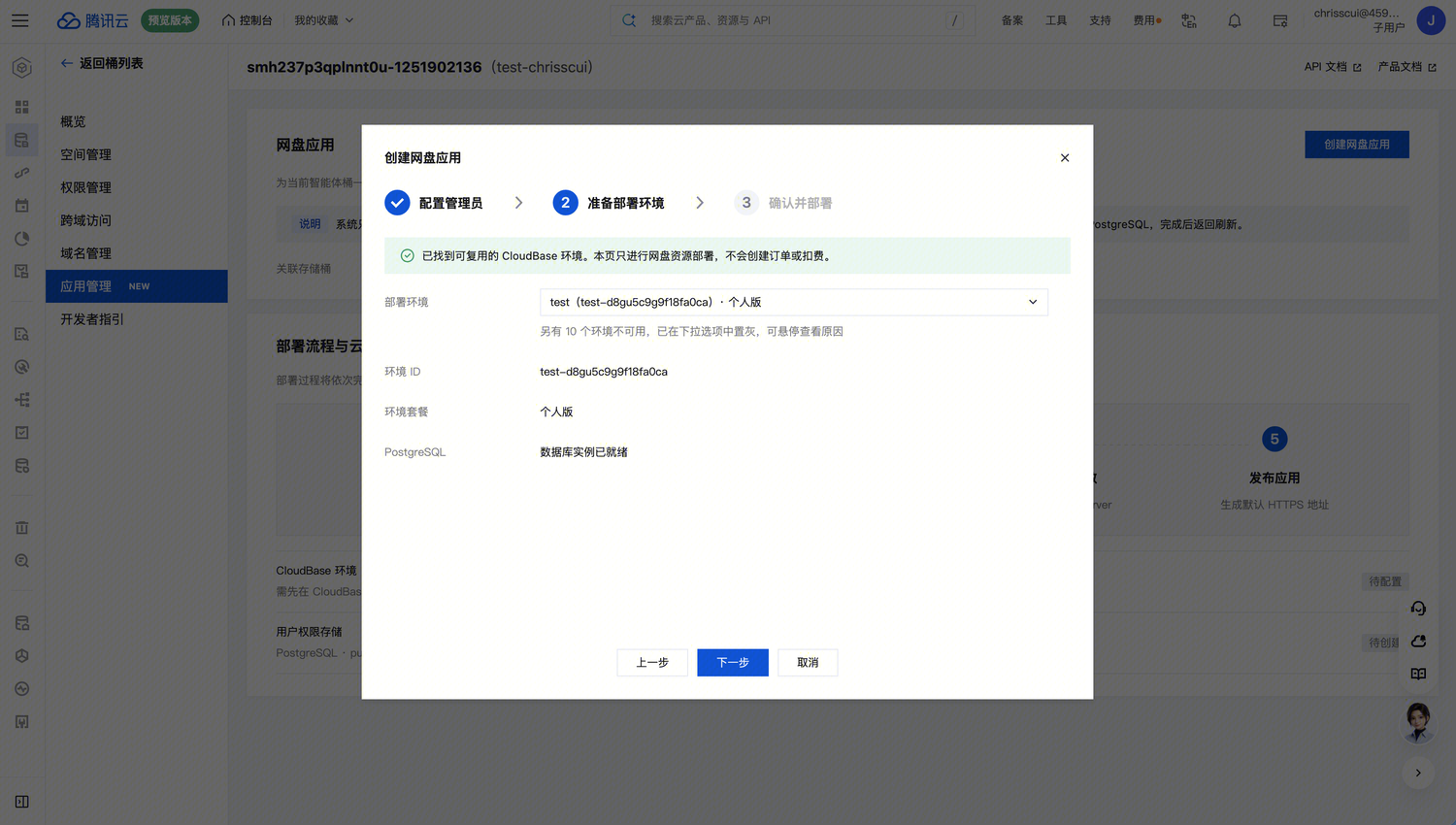Select step 2 准备部署环境

pos(609,203)
